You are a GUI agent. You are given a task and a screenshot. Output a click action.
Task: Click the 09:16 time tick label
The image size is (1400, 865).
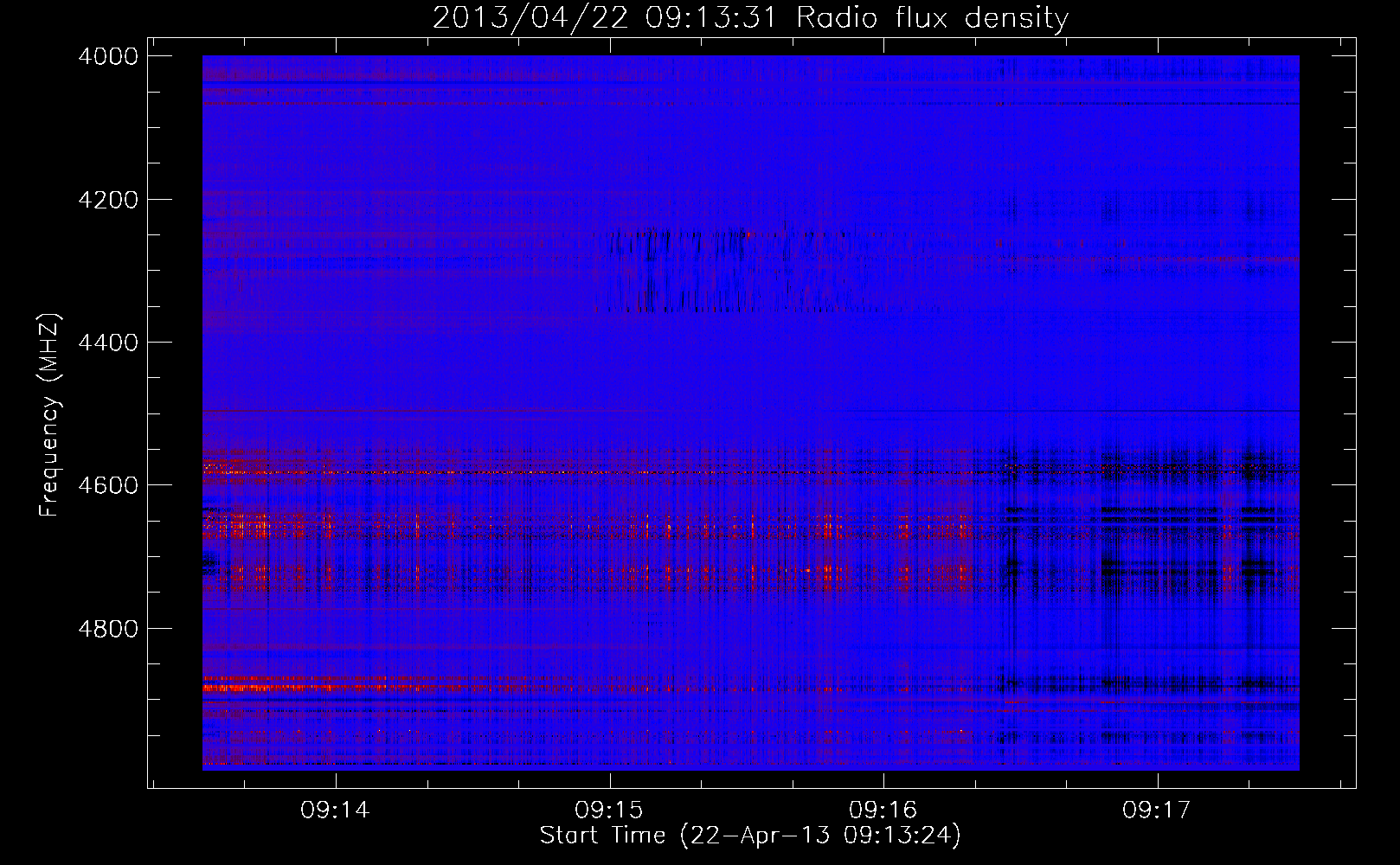coord(883,811)
